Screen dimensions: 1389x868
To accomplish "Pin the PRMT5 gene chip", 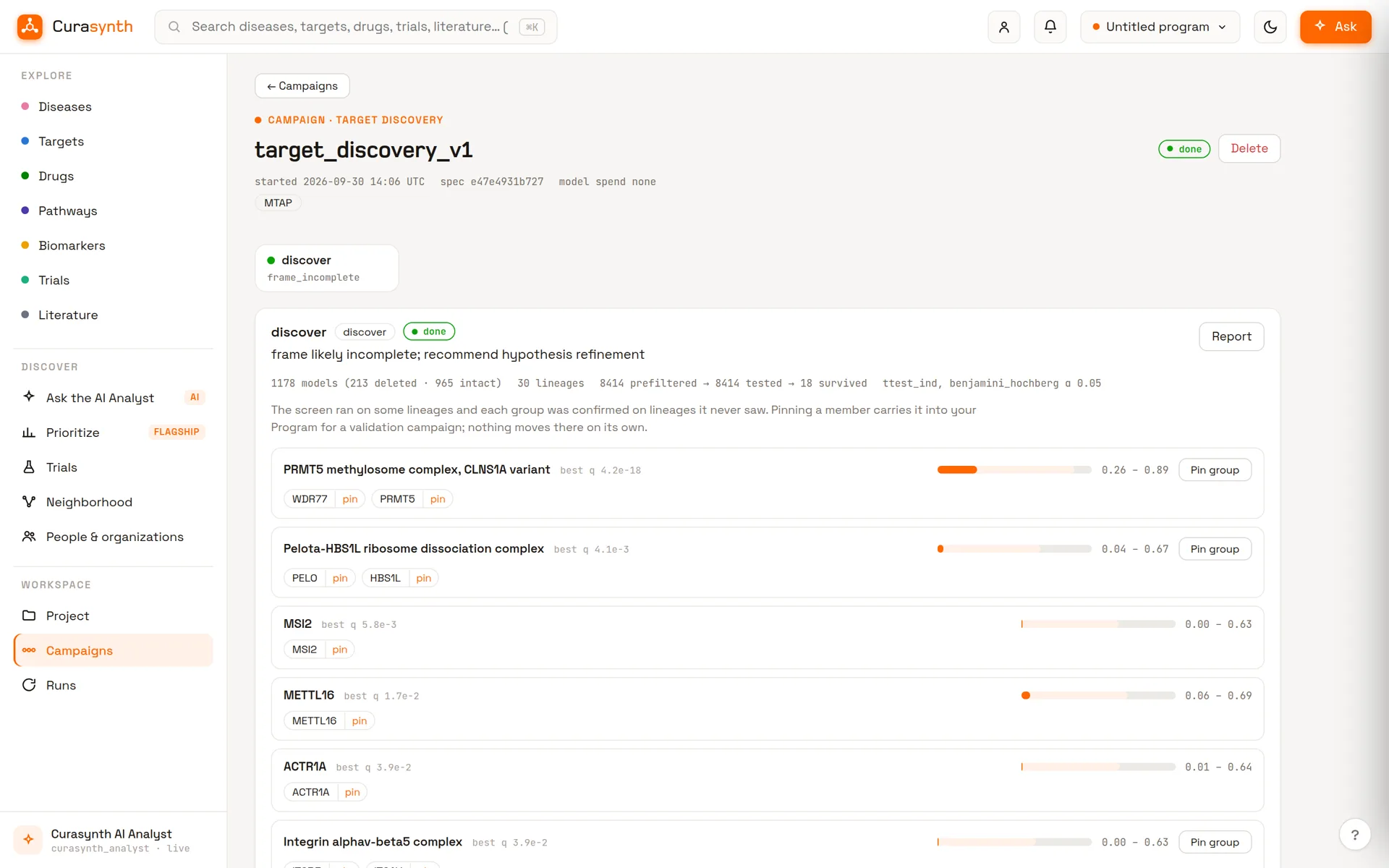I will pyautogui.click(x=438, y=499).
